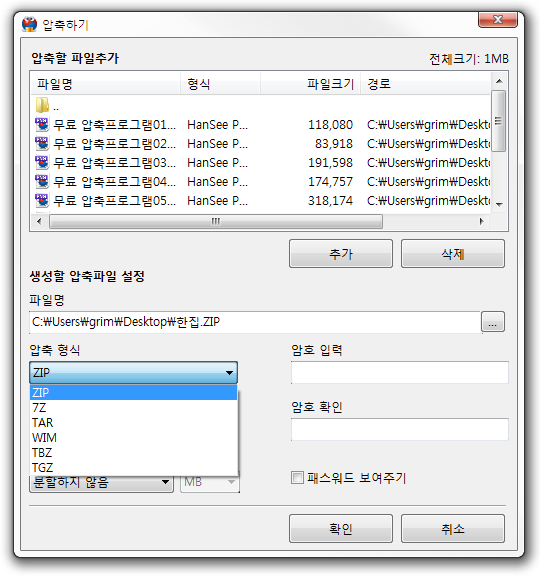Image resolution: width=540 pixels, height=582 pixels.
Task: Select the 무료 압축프로그램04... file name
Action: (115, 182)
